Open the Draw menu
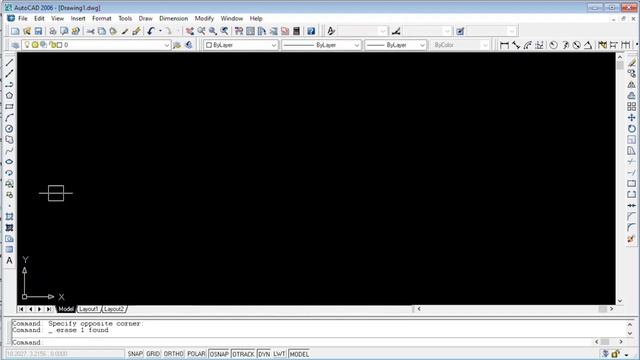Viewport: 640px width, 360px height. [145, 18]
